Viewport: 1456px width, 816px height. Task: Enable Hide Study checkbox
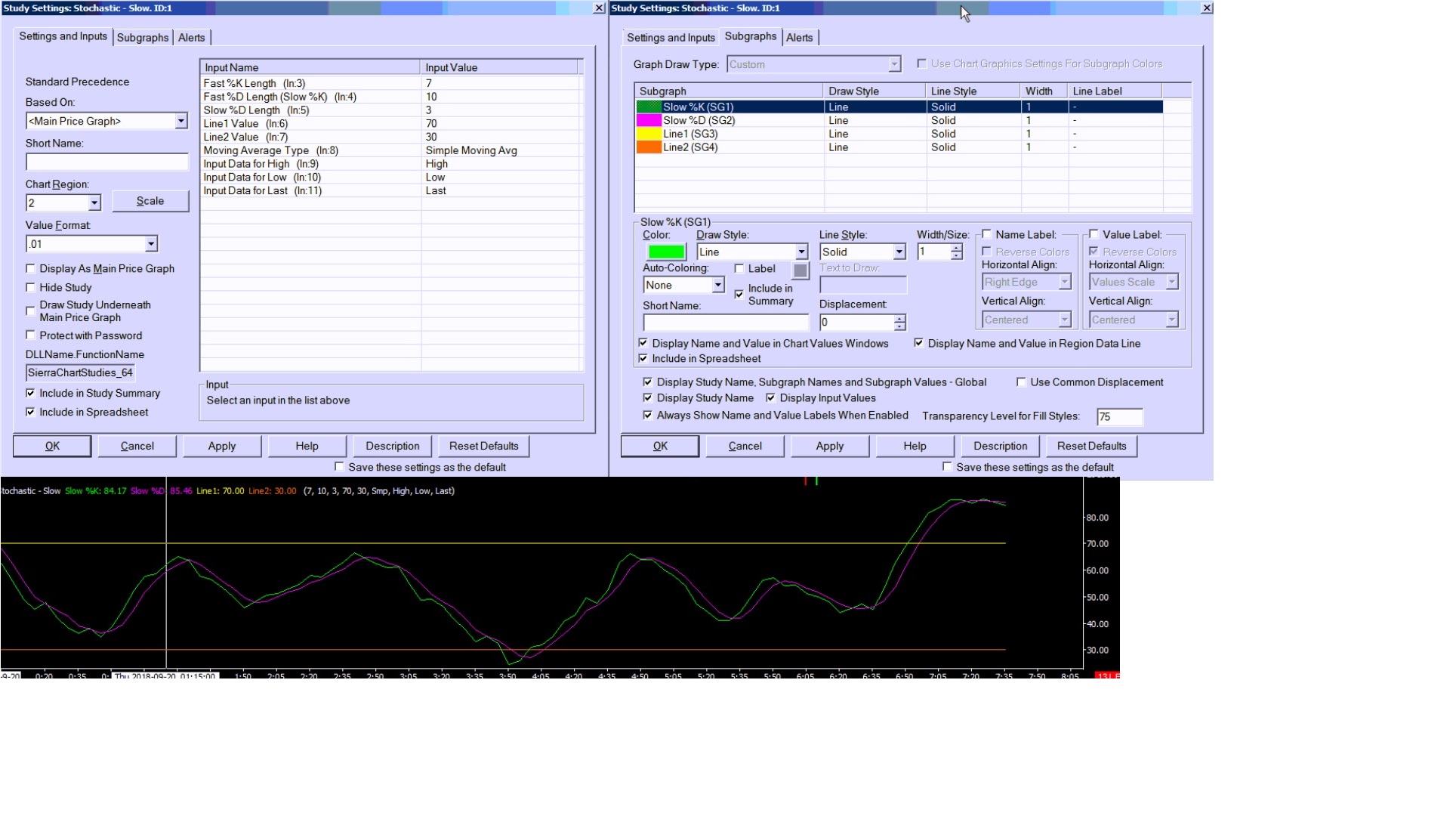pyautogui.click(x=31, y=288)
